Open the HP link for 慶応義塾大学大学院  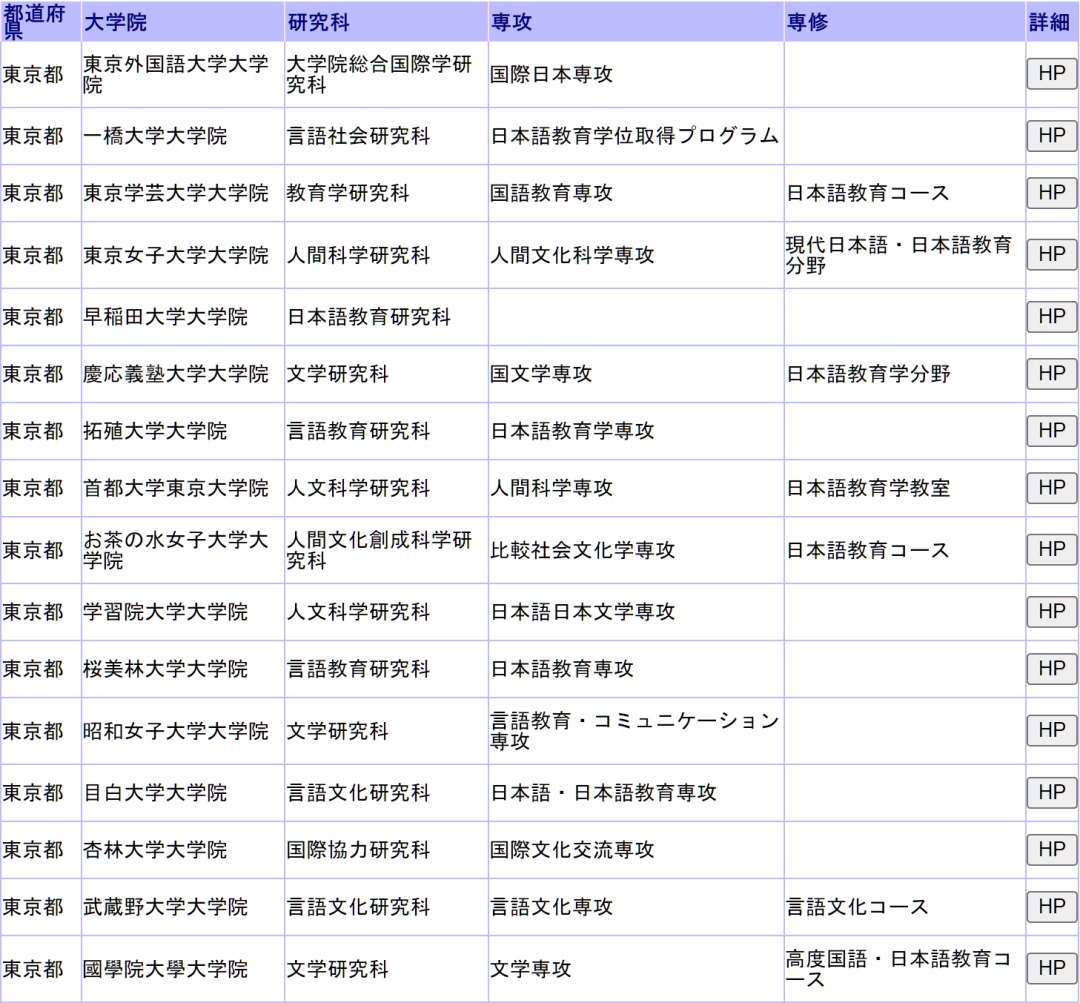[1051, 373]
